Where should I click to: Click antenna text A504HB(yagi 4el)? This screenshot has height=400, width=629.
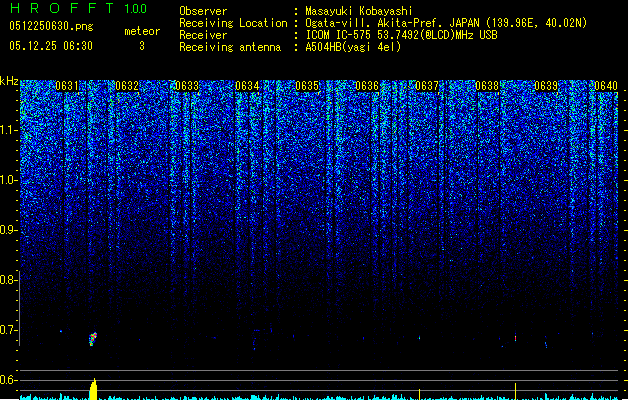[x=353, y=47]
